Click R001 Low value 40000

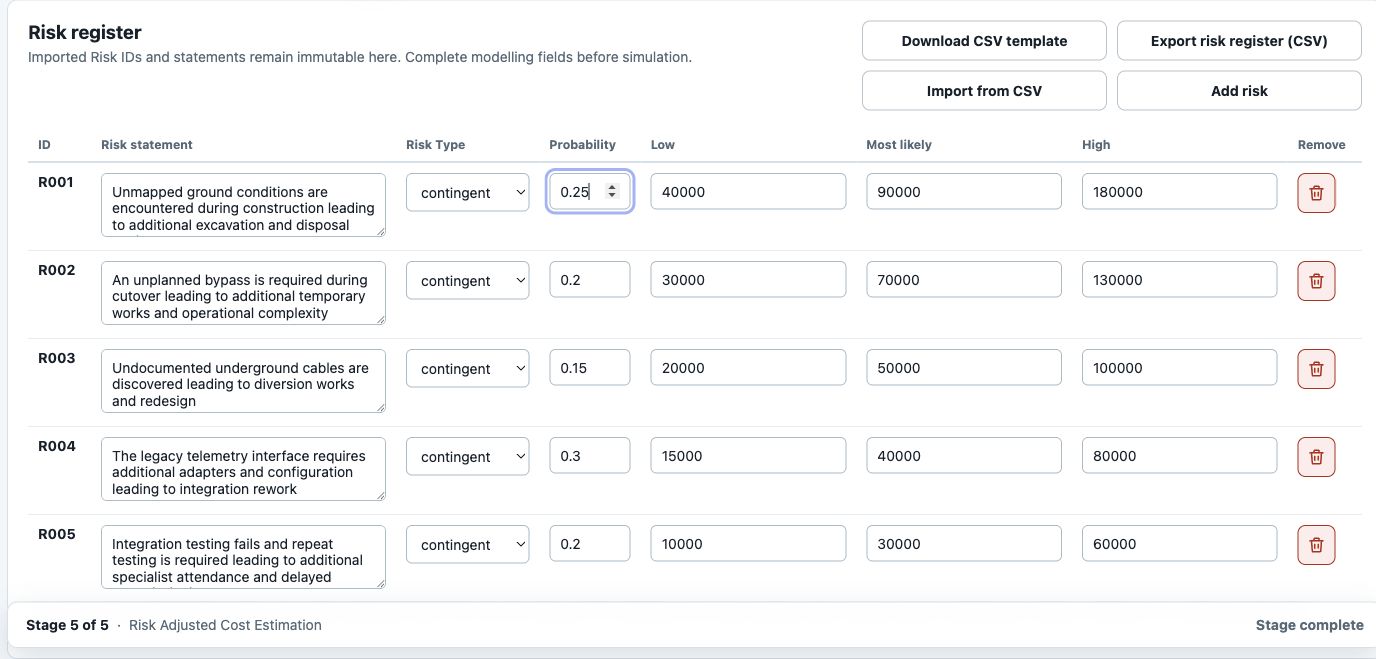click(748, 192)
